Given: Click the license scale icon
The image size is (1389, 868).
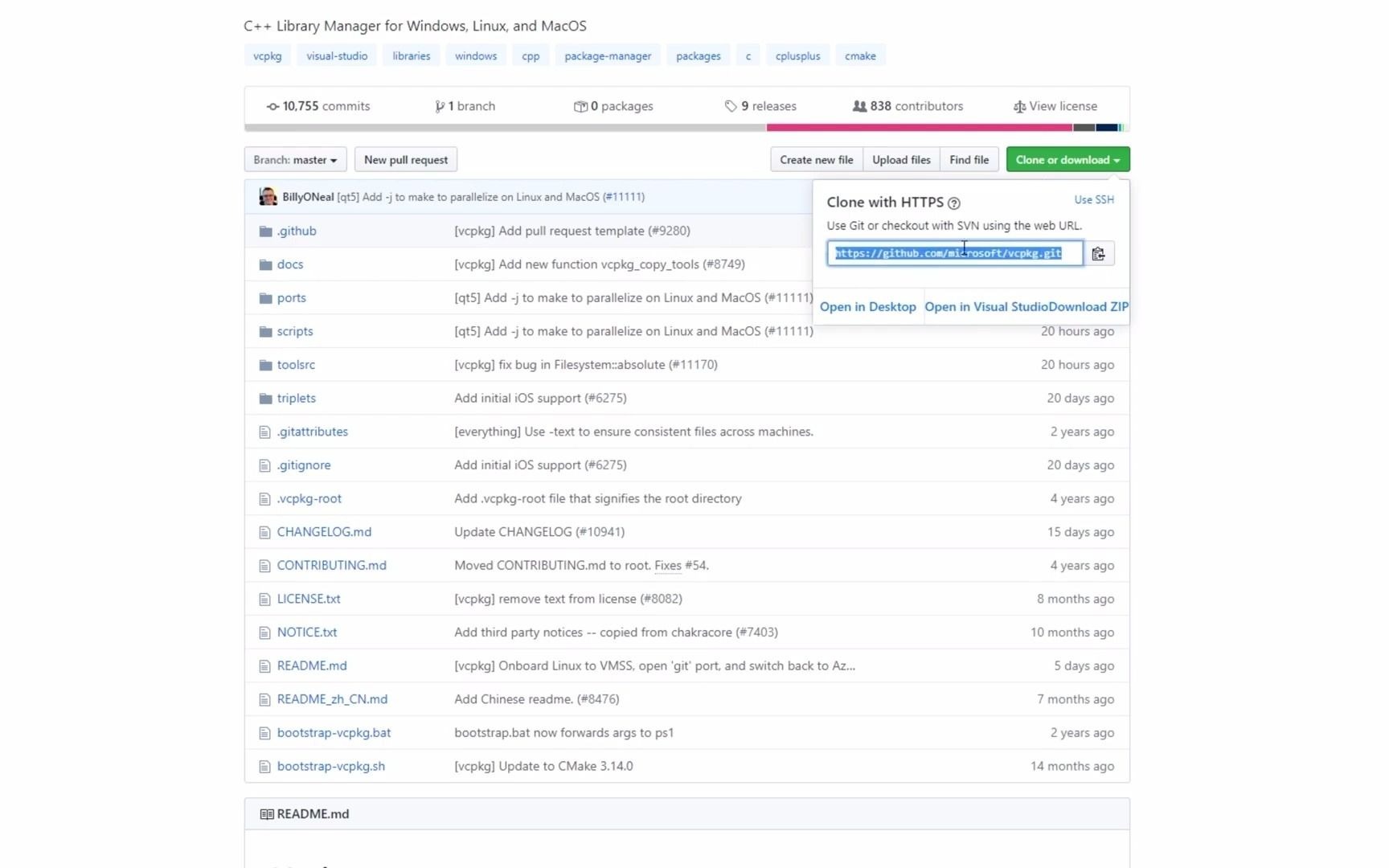Looking at the screenshot, I should click(1019, 107).
